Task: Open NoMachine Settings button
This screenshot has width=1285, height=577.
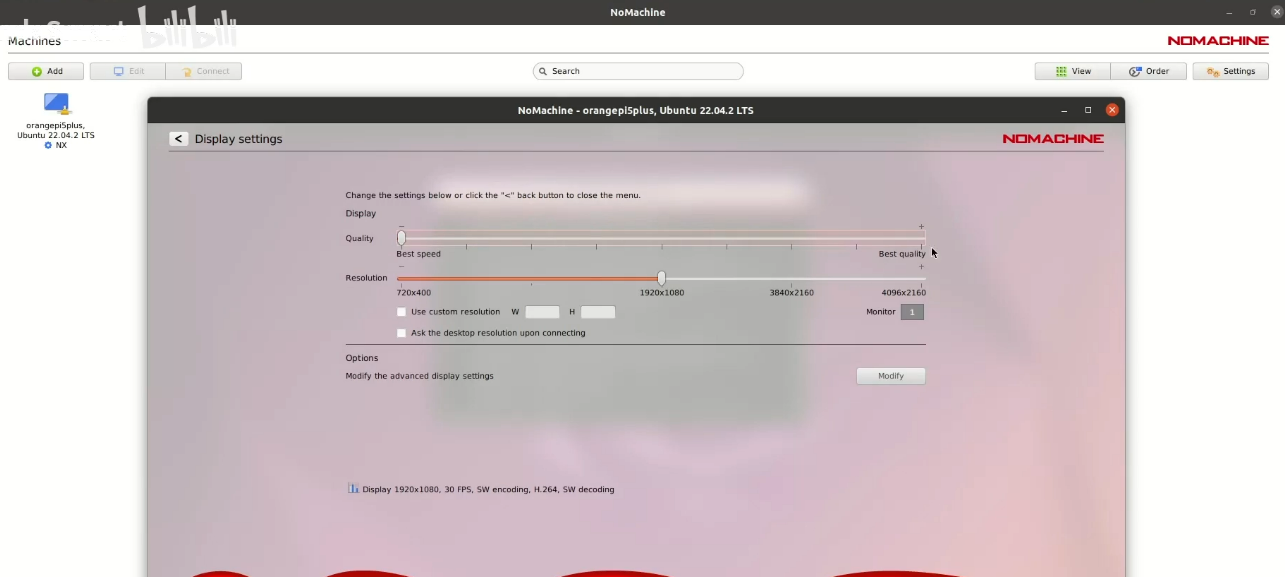Action: pos(1231,71)
